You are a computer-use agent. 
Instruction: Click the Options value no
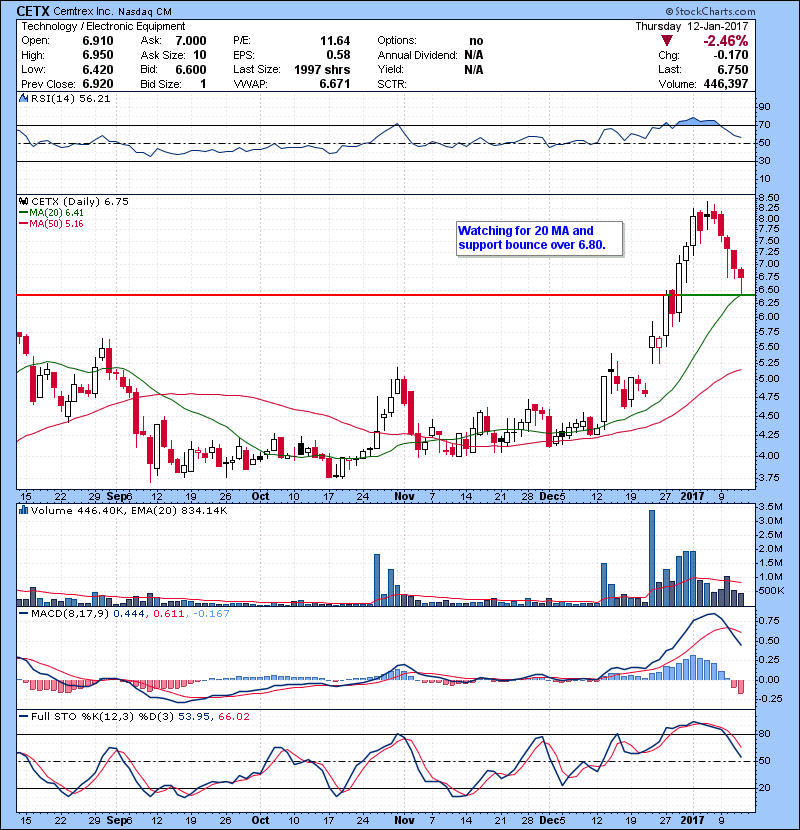476,41
